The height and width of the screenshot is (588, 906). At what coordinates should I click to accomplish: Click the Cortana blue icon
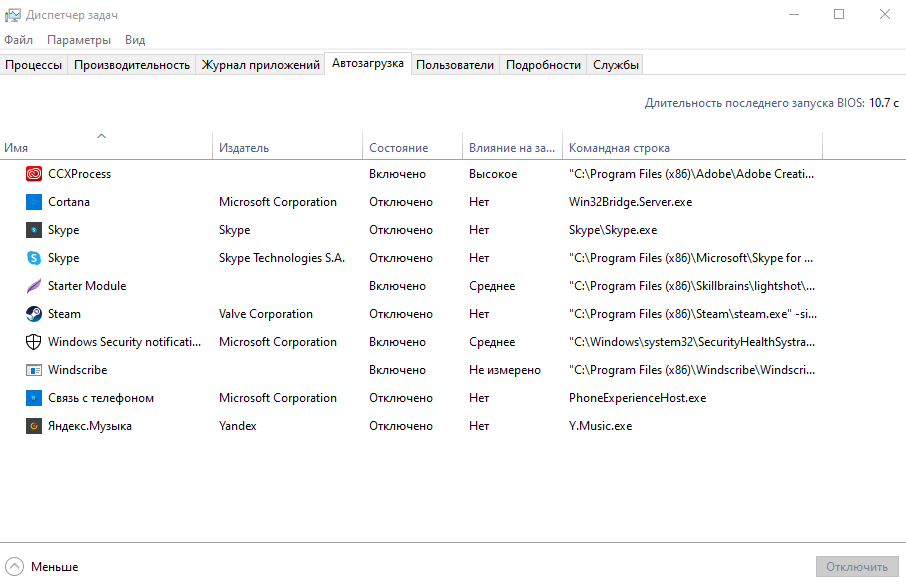(34, 202)
